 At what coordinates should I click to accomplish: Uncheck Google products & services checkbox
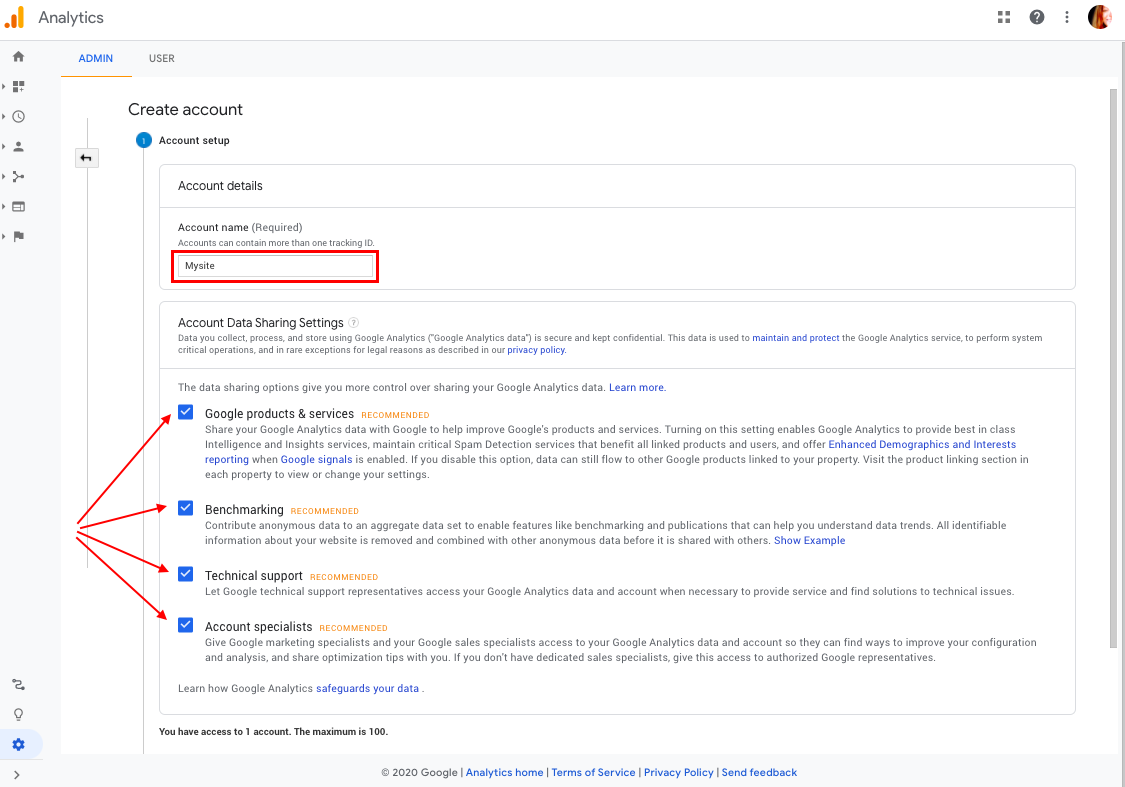click(186, 413)
